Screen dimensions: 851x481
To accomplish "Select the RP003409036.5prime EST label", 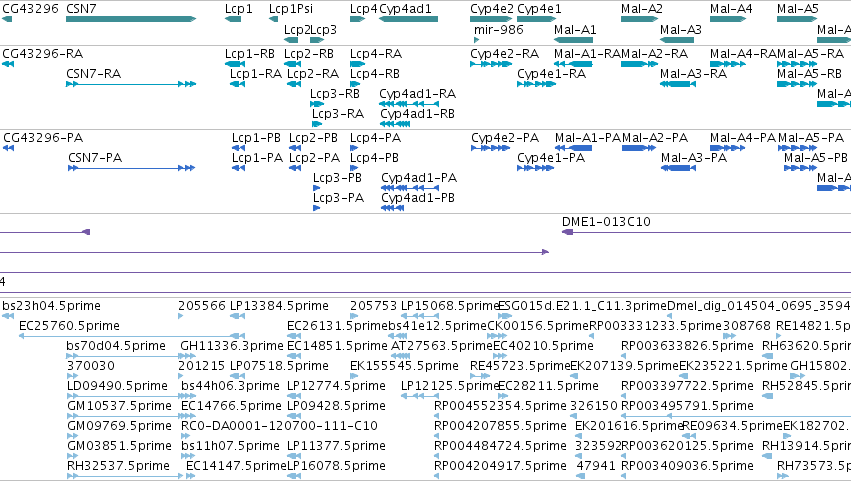I will click(688, 466).
